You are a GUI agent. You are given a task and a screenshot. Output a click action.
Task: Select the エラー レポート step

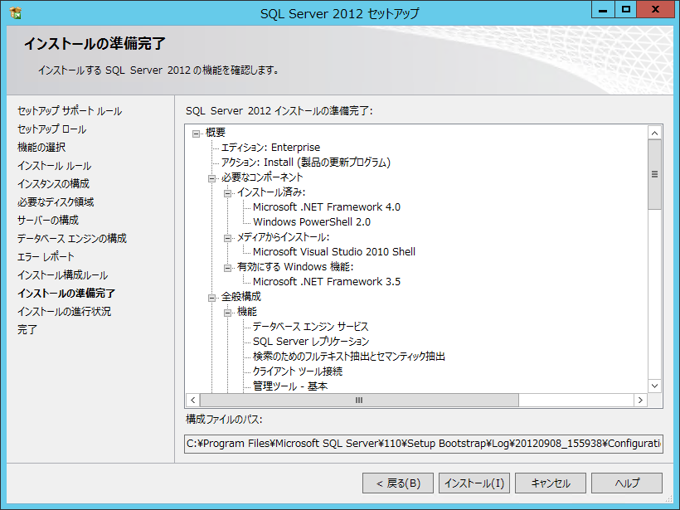pyautogui.click(x=46, y=257)
